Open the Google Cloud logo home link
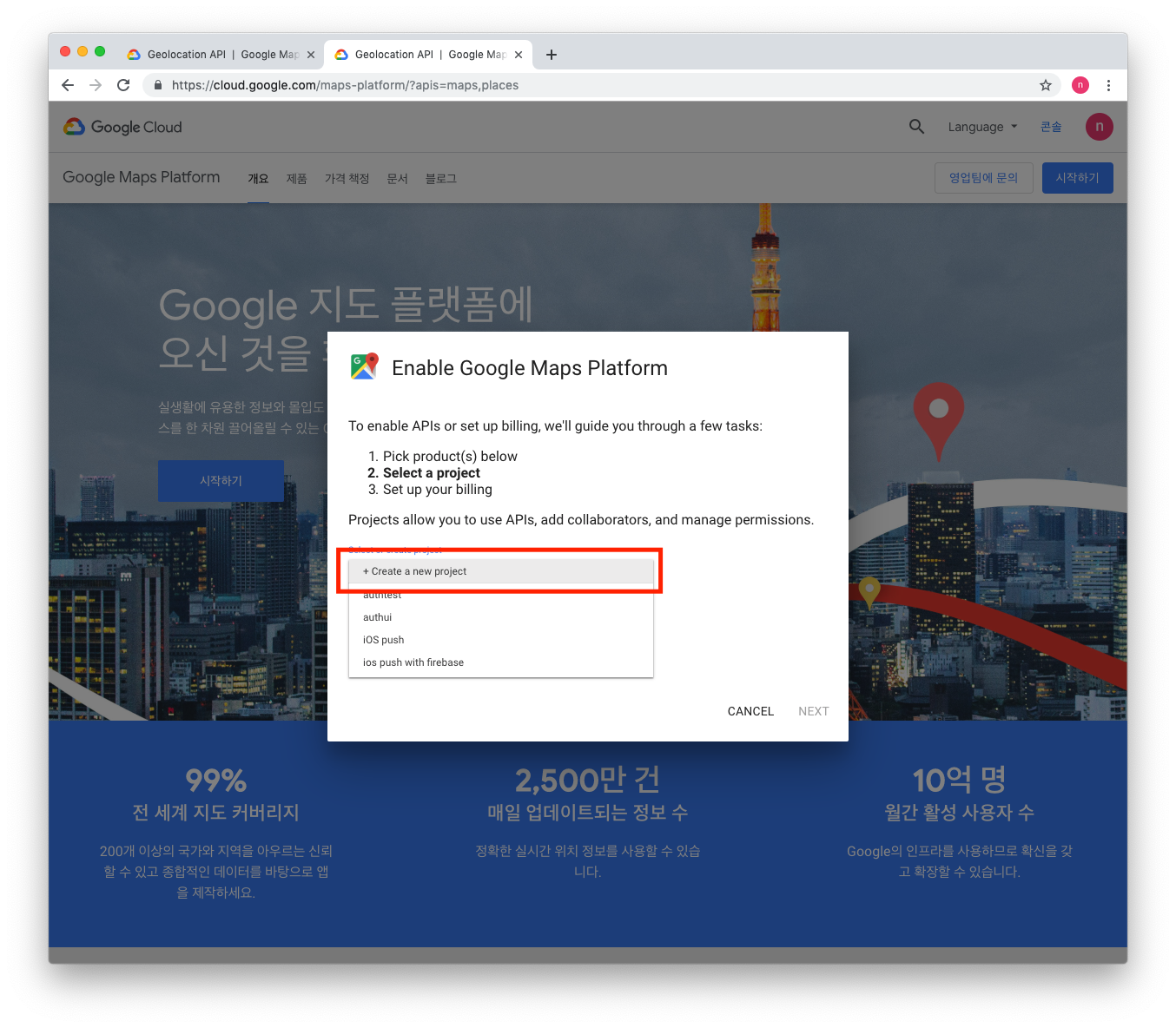Screen dimensions: 1176x1028 coord(122,127)
